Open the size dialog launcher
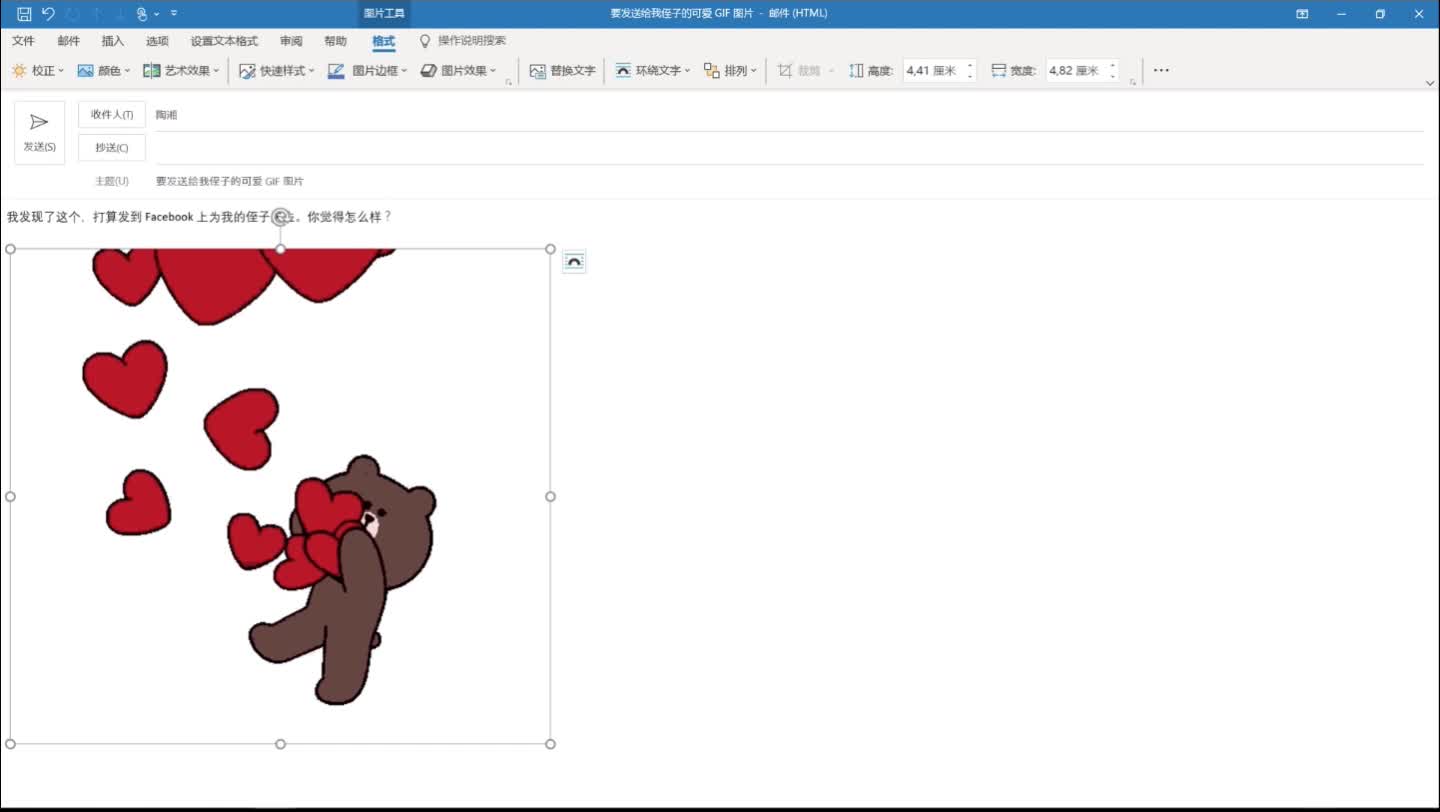 point(1133,82)
